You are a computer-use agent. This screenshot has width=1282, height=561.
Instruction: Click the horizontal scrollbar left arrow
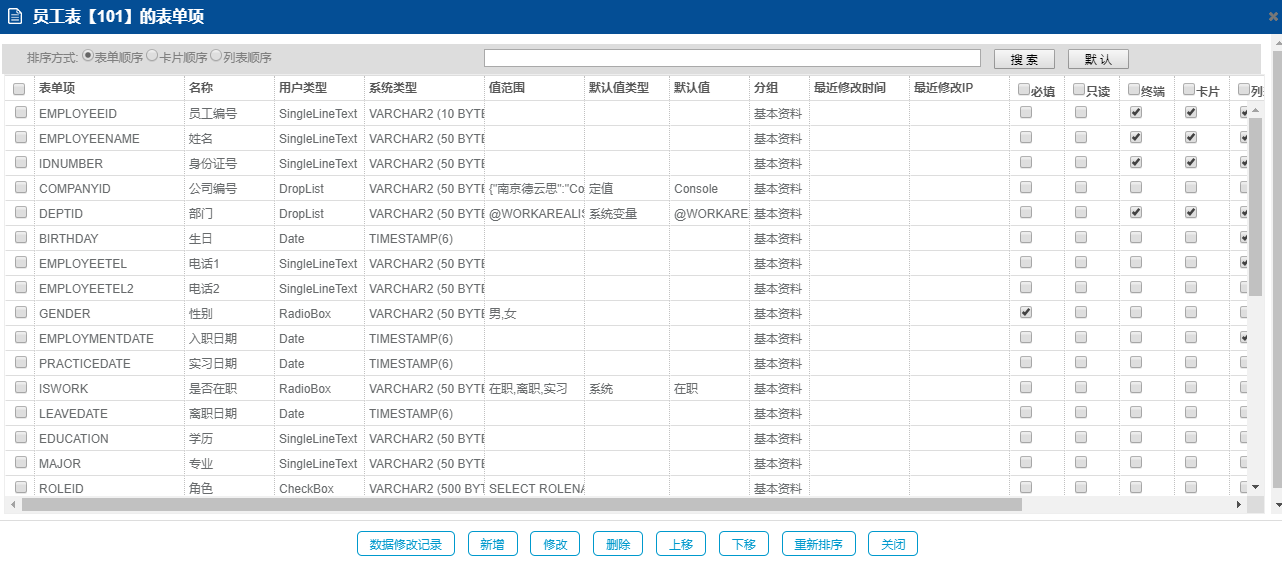(11, 505)
